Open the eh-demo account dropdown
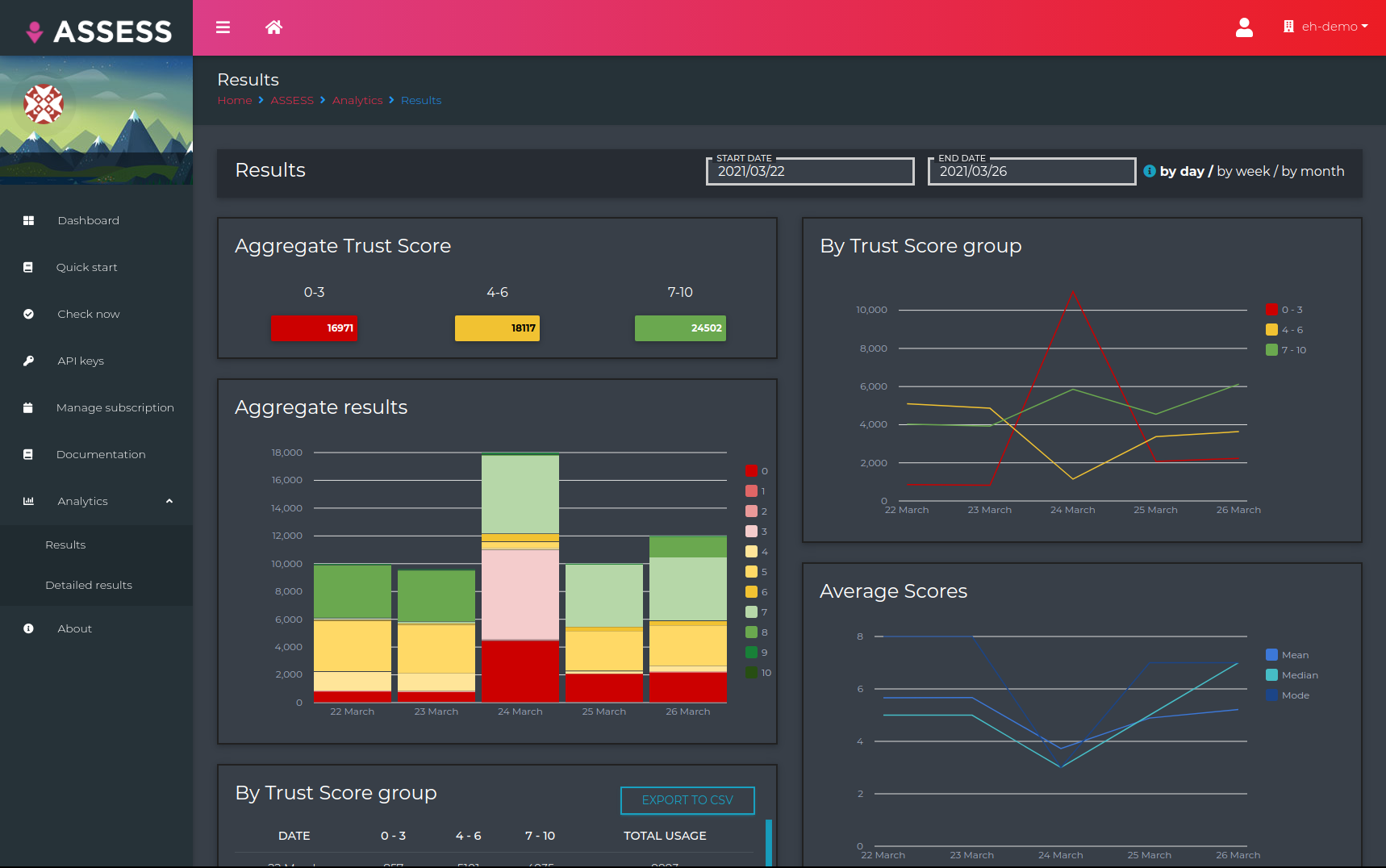1386x868 pixels. [1326, 27]
